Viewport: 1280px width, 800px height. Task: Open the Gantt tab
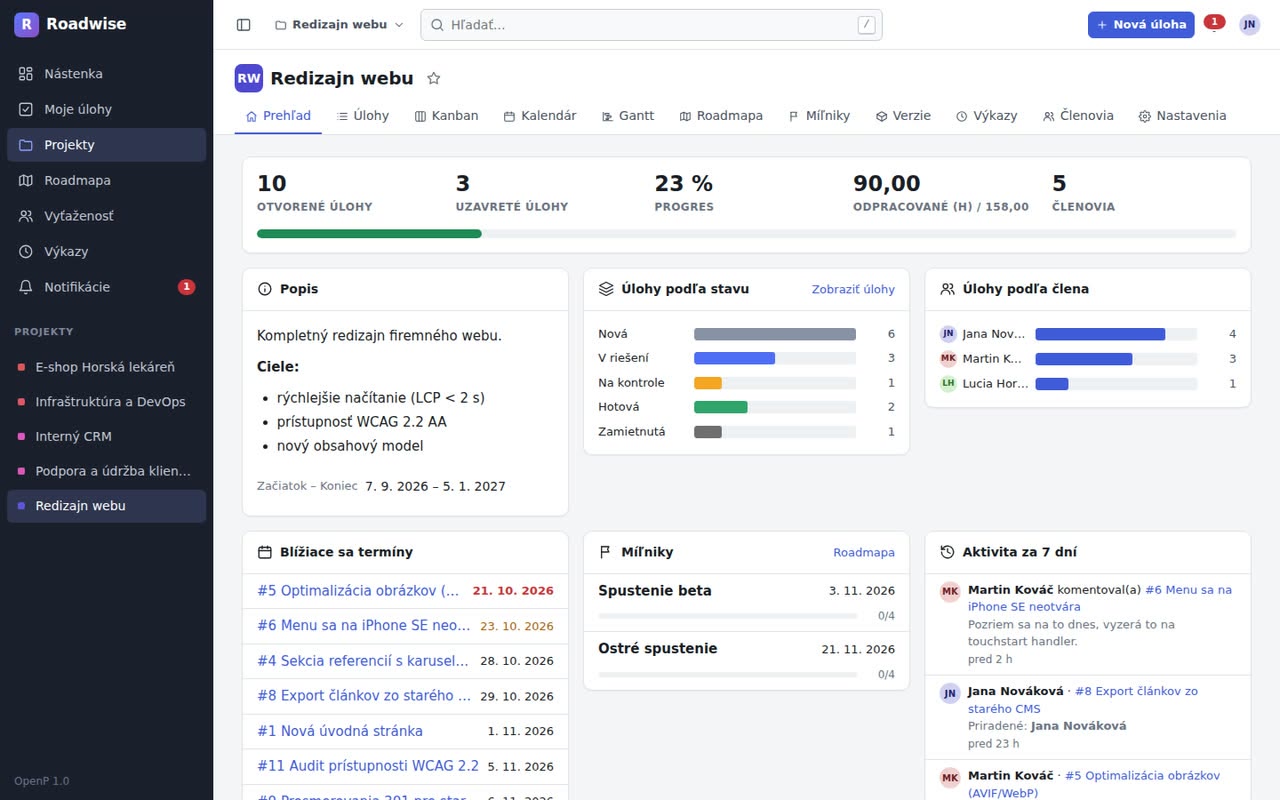click(628, 116)
